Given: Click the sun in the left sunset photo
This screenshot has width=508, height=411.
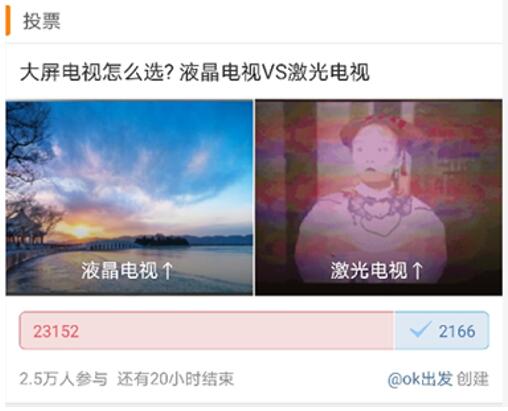Looking at the screenshot, I should 80,231.
